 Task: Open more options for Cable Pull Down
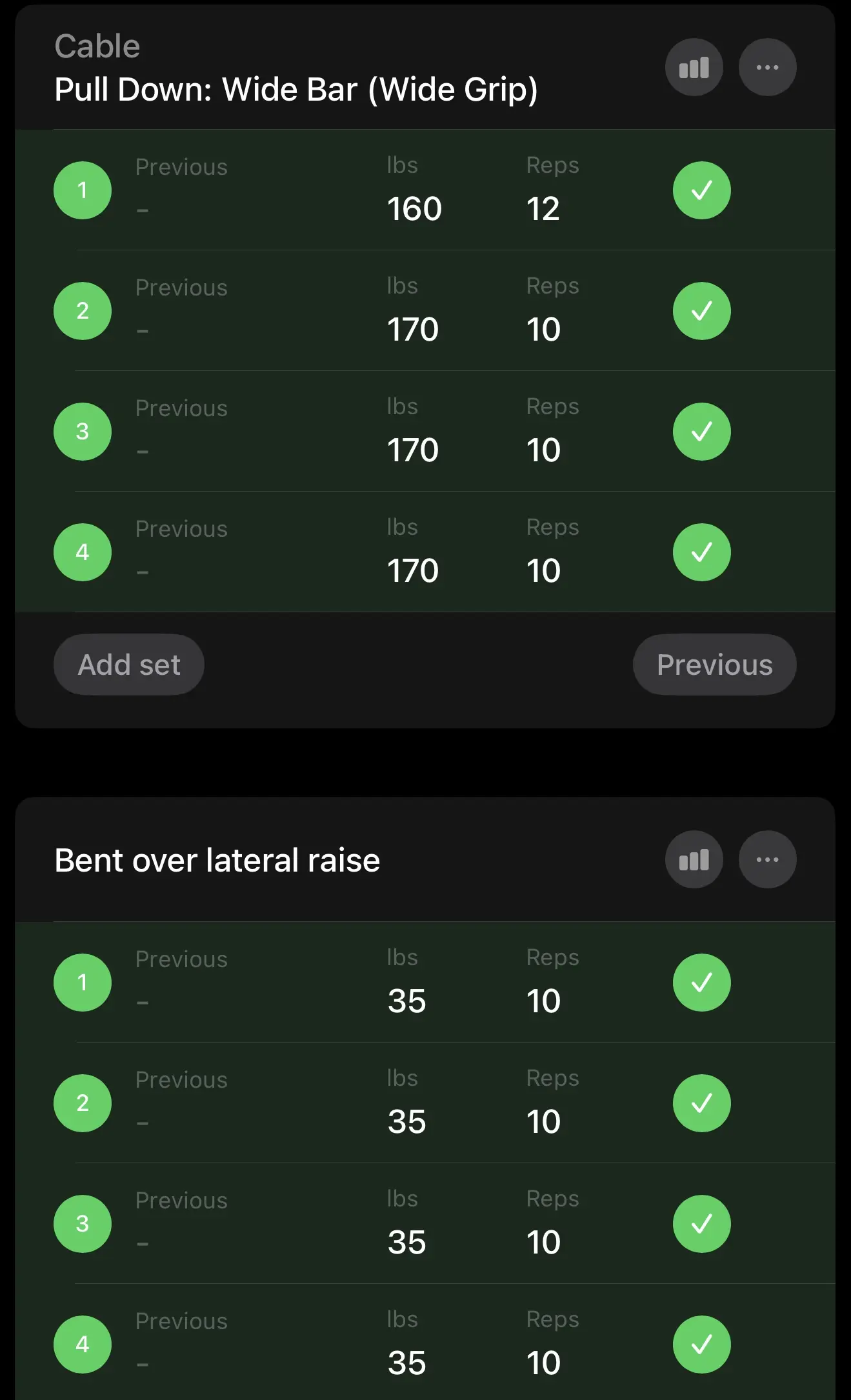[767, 67]
